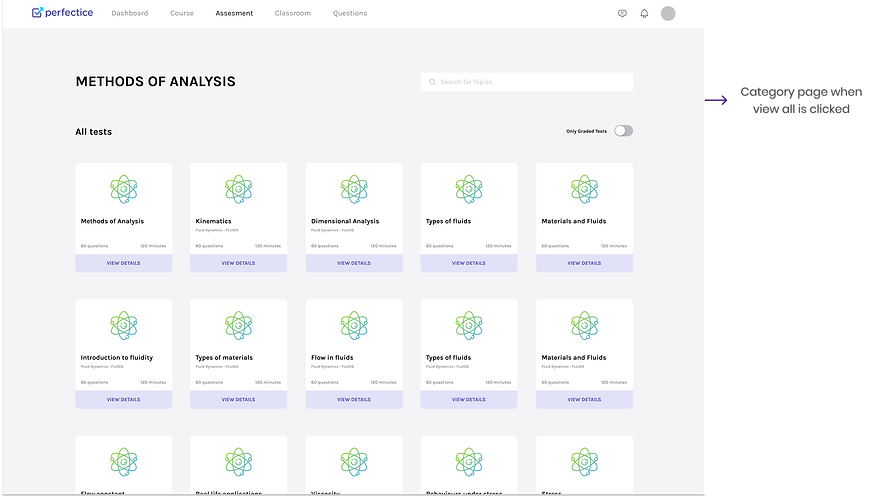Focus the Search for Topics field
The width and height of the screenshot is (876, 496).
527,82
